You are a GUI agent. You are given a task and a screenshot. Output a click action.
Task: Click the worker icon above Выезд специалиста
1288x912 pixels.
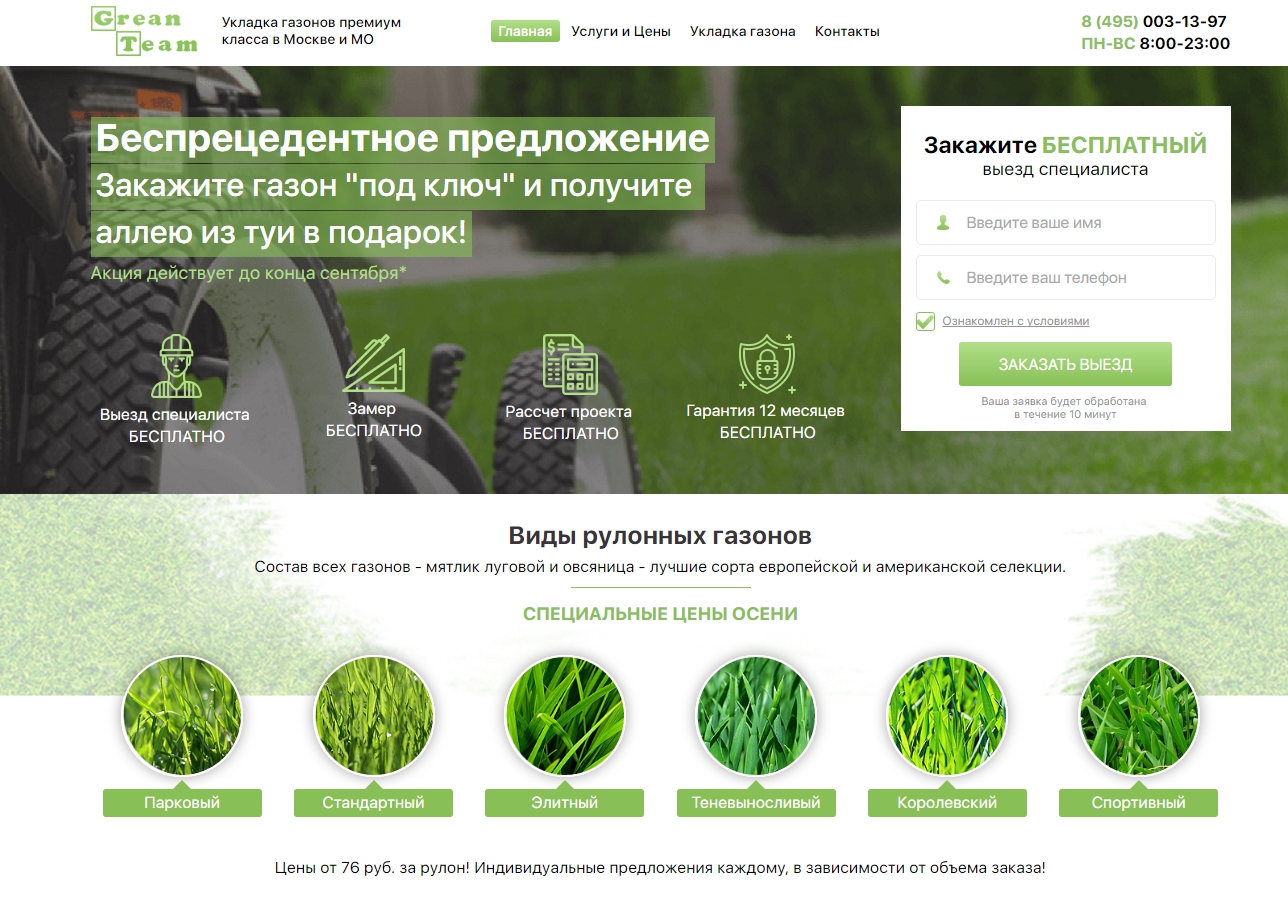point(176,366)
